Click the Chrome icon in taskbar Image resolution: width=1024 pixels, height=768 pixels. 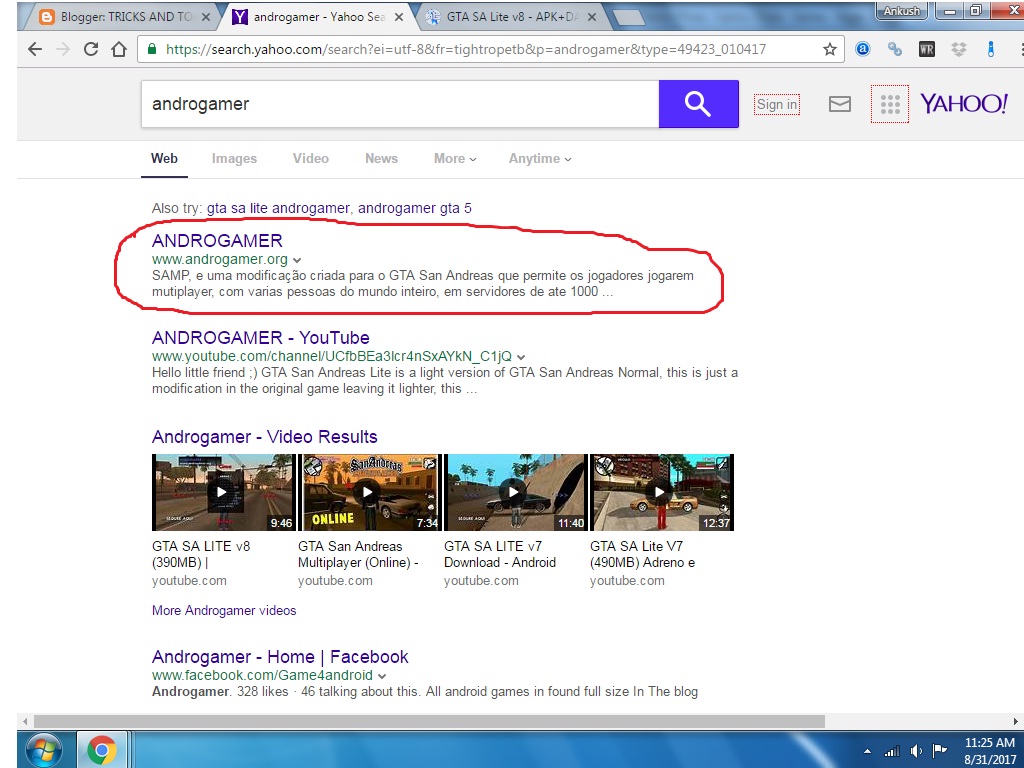click(x=102, y=750)
